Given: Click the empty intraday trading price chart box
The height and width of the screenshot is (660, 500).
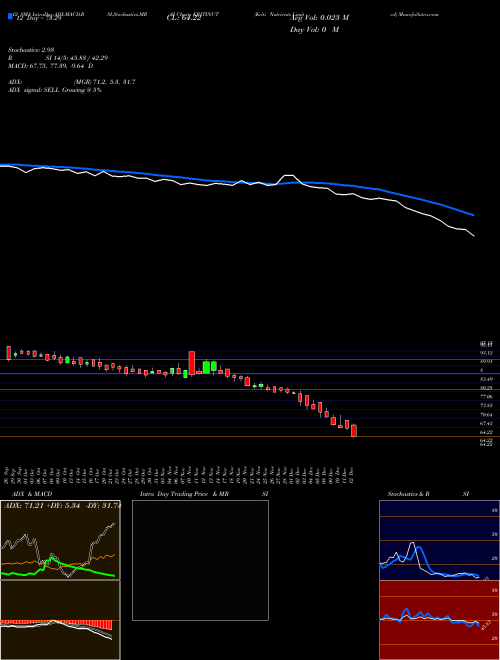Looking at the screenshot, I should click(x=200, y=560).
